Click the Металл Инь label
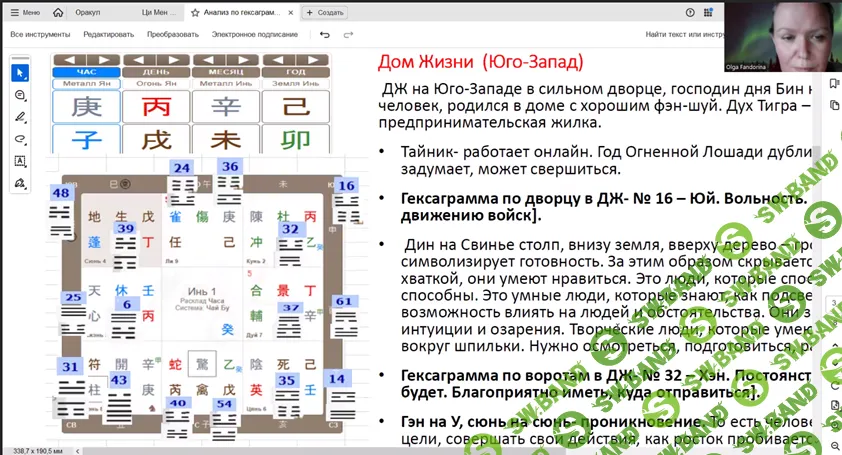Image resolution: width=842 pixels, height=455 pixels. pyautogui.click(x=226, y=83)
